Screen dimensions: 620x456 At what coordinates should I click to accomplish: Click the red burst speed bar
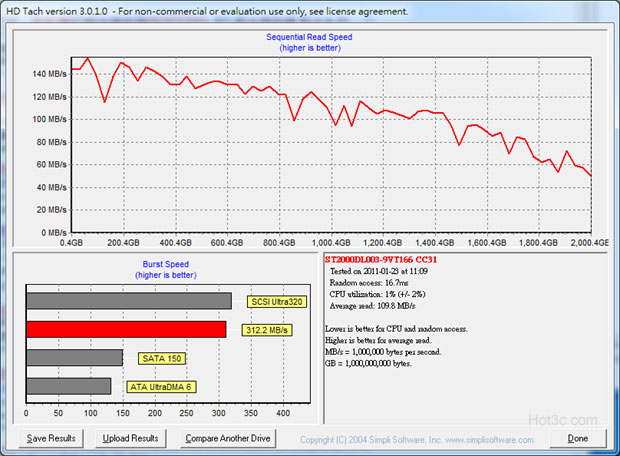click(126, 329)
